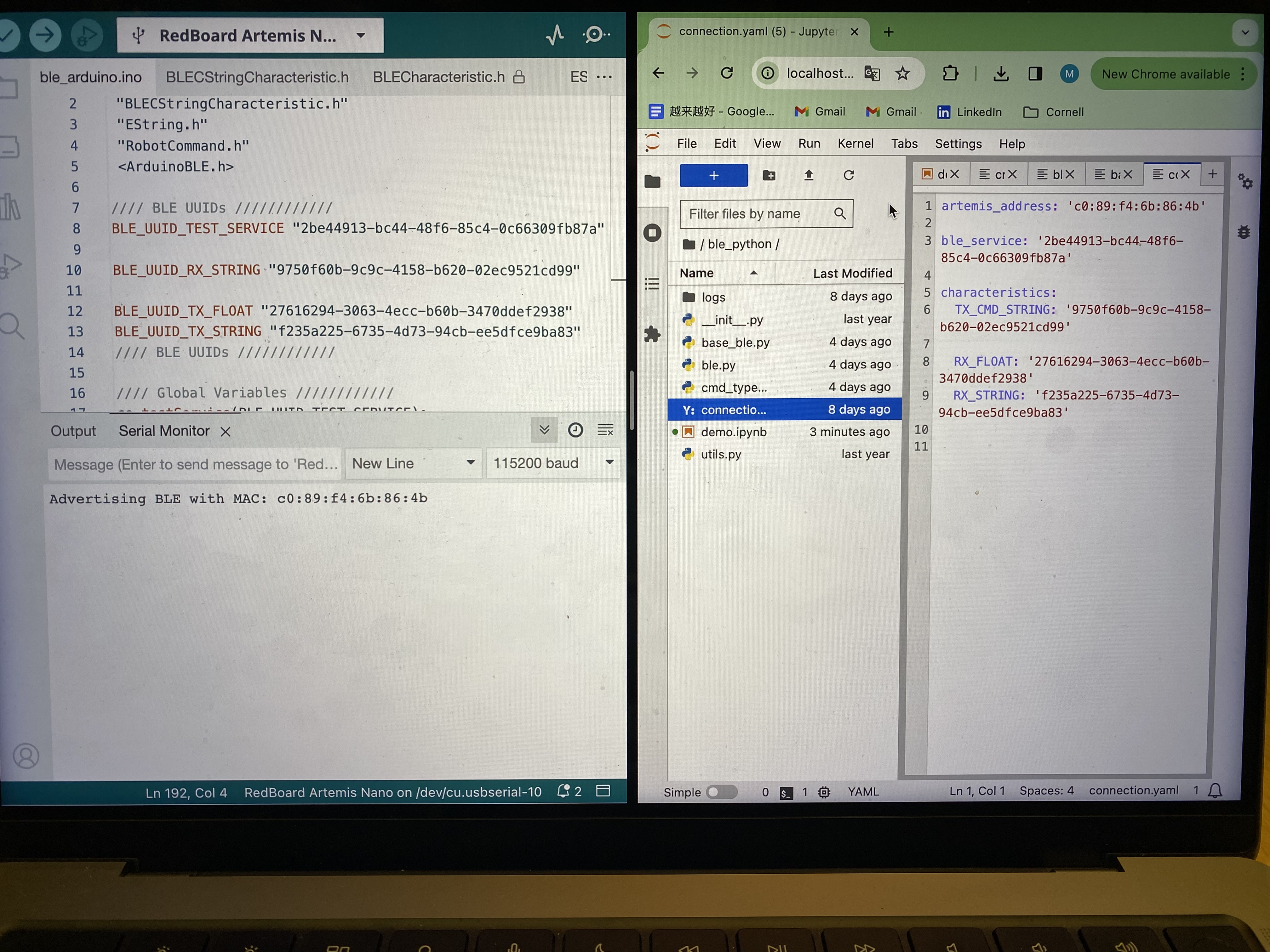Refresh the Jupyter file browser list
This screenshot has height=952, width=1270.
click(849, 175)
